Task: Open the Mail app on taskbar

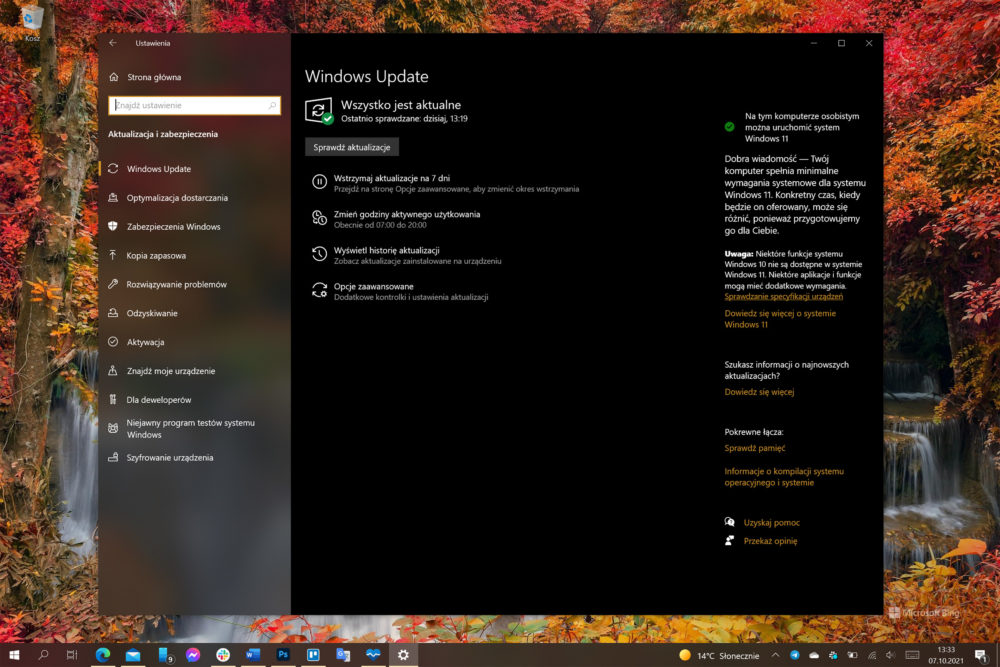Action: [x=133, y=655]
